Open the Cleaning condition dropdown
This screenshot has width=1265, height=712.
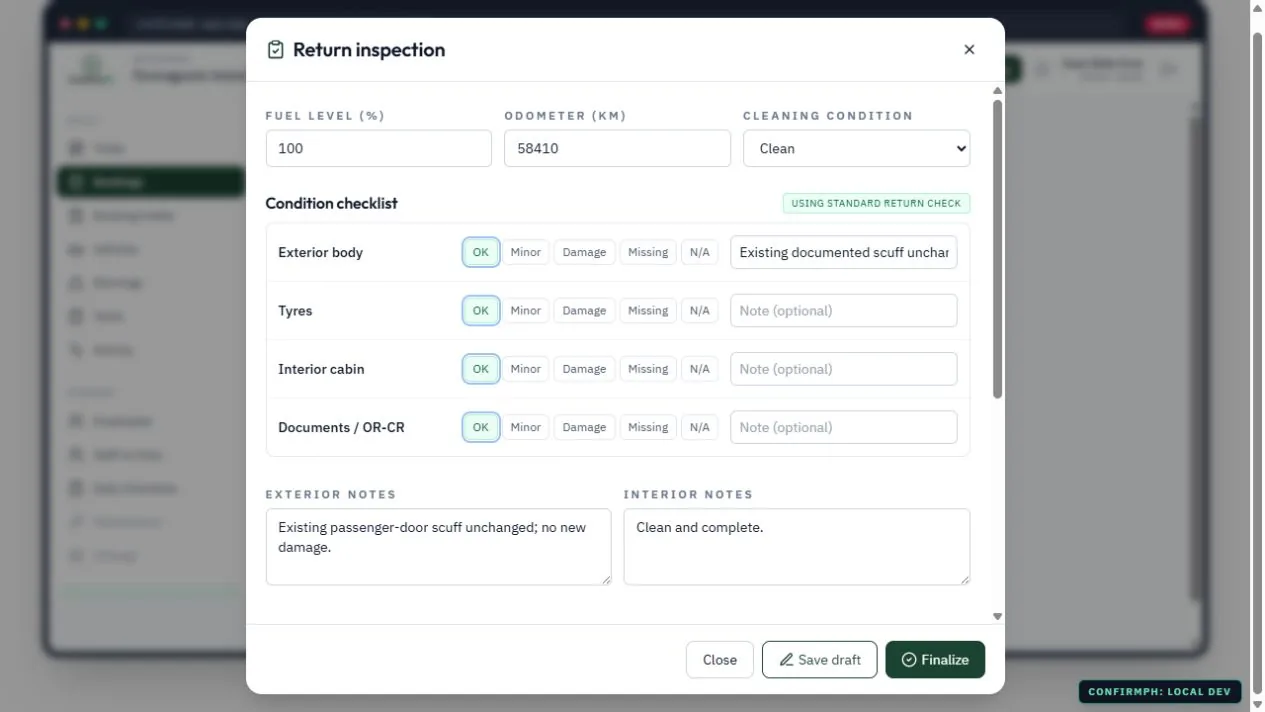coord(856,148)
